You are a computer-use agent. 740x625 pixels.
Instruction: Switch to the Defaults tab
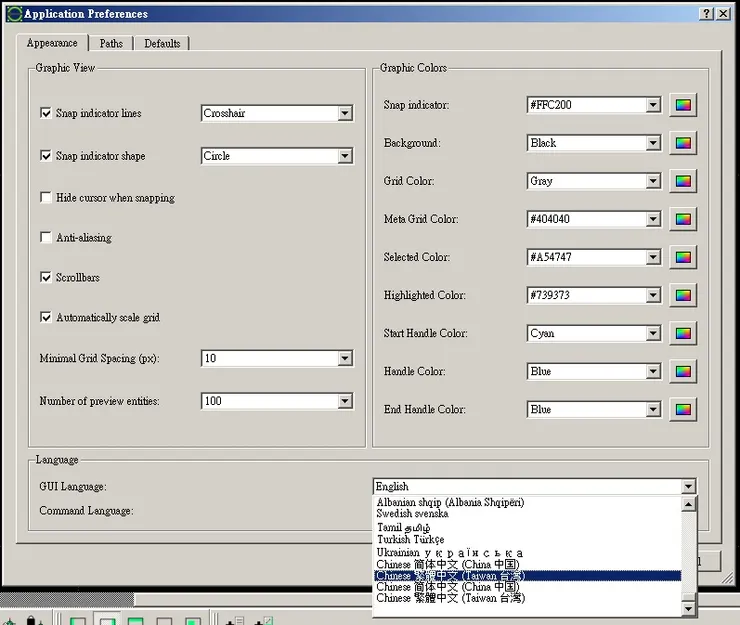point(162,43)
